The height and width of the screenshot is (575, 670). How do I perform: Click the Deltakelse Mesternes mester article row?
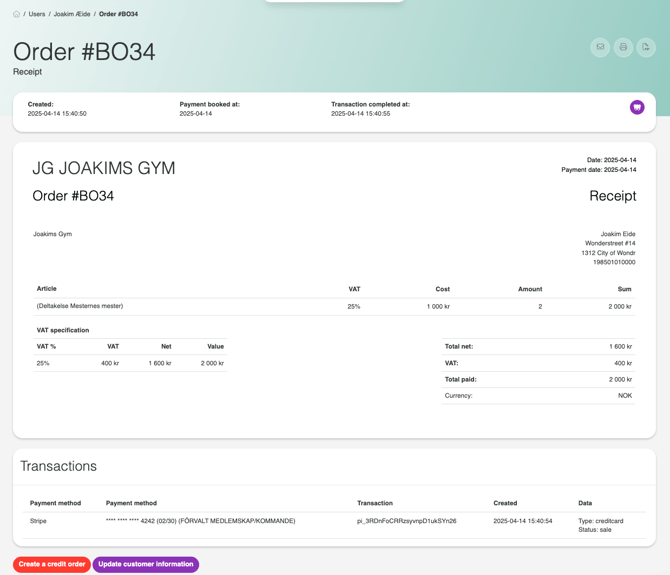pyautogui.click(x=80, y=306)
